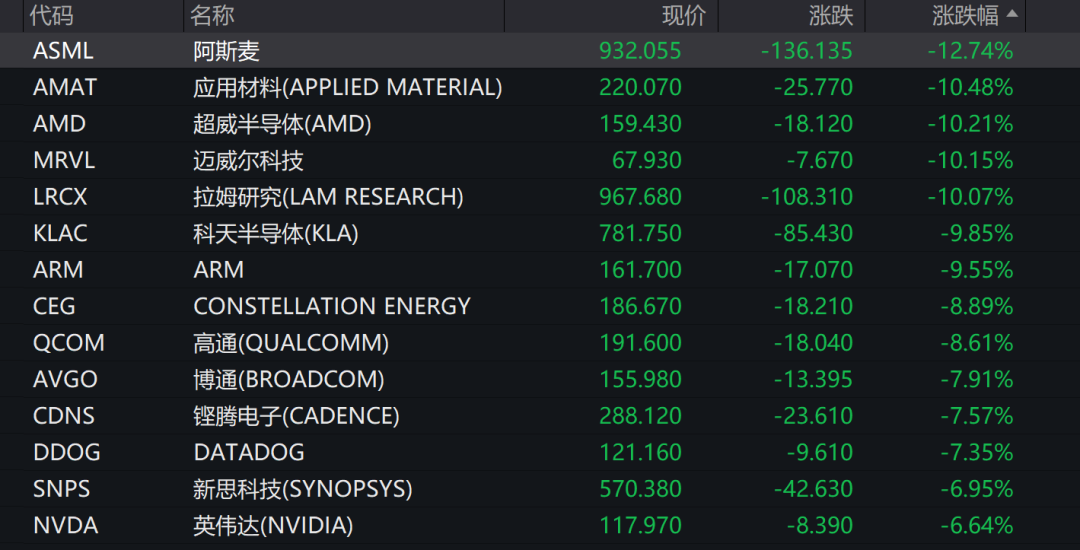Viewport: 1080px width, 550px height.
Task: Open 科天半导体(KLA) stock name
Action: click(x=276, y=233)
